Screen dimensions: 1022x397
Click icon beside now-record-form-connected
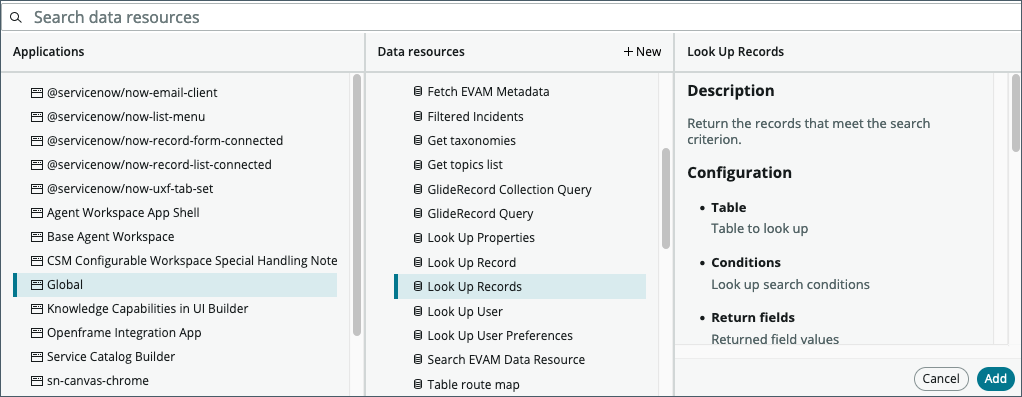coord(37,141)
